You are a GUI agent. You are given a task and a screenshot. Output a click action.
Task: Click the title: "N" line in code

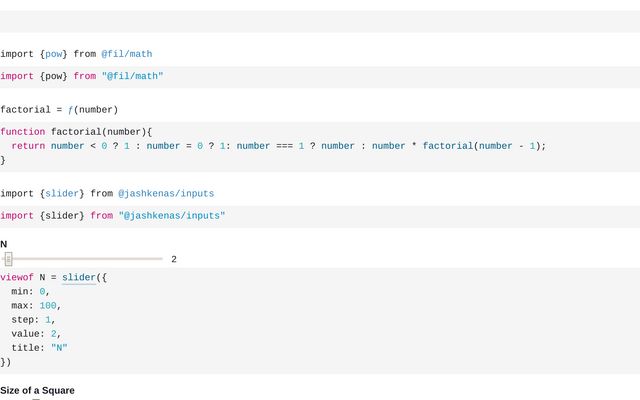click(x=40, y=348)
